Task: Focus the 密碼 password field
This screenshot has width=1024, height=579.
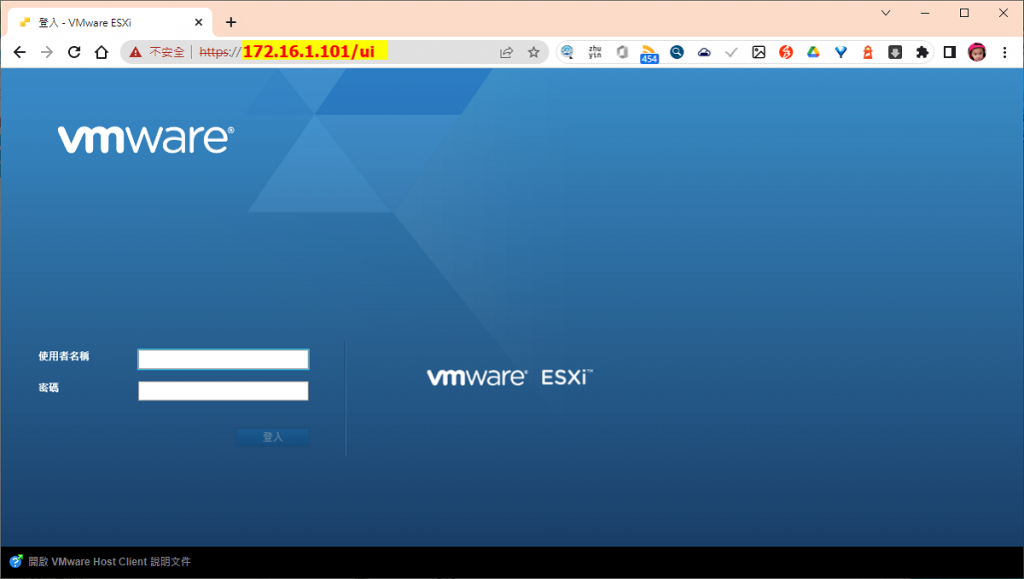Action: point(223,390)
